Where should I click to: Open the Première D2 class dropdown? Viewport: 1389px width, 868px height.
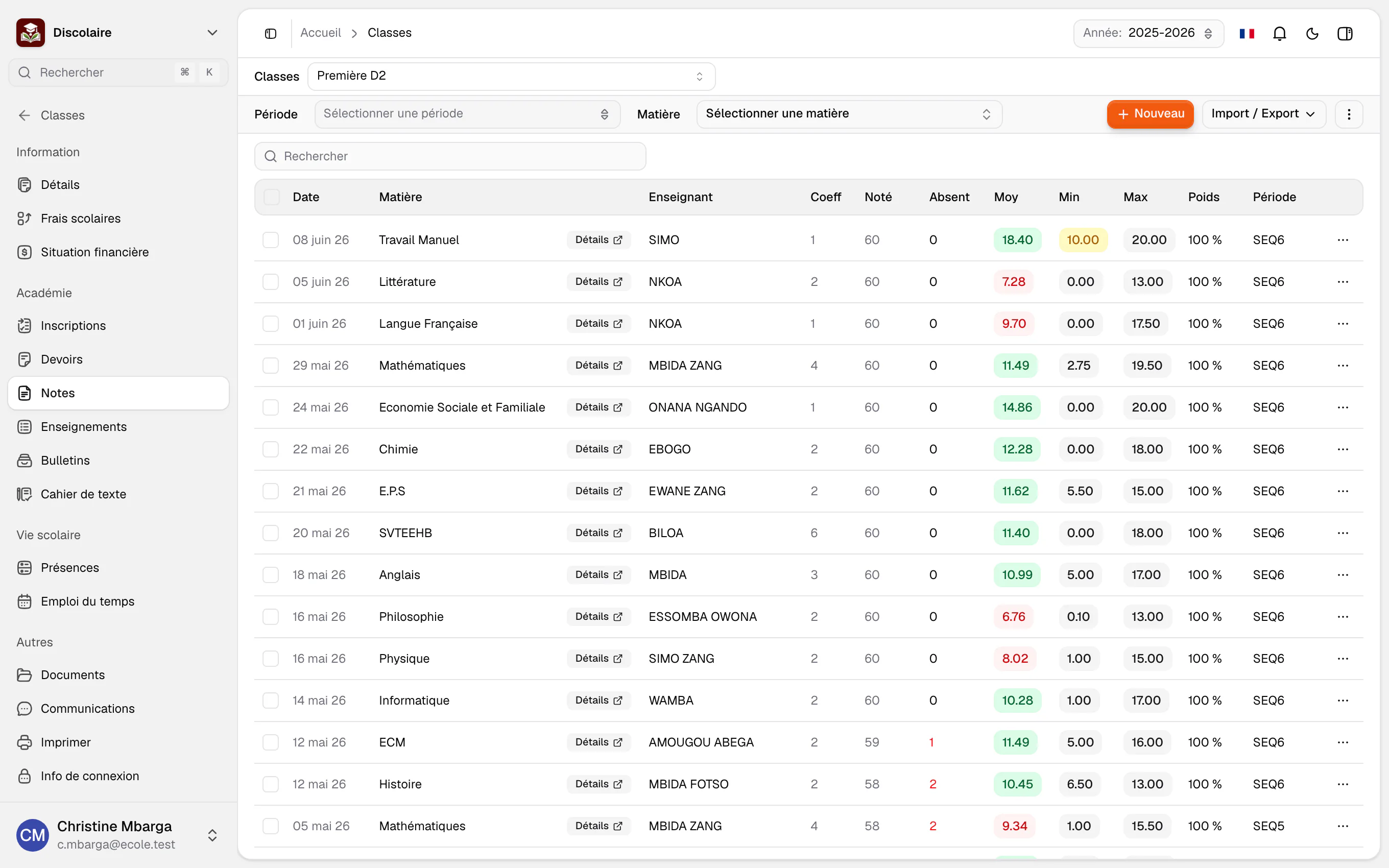click(x=511, y=77)
